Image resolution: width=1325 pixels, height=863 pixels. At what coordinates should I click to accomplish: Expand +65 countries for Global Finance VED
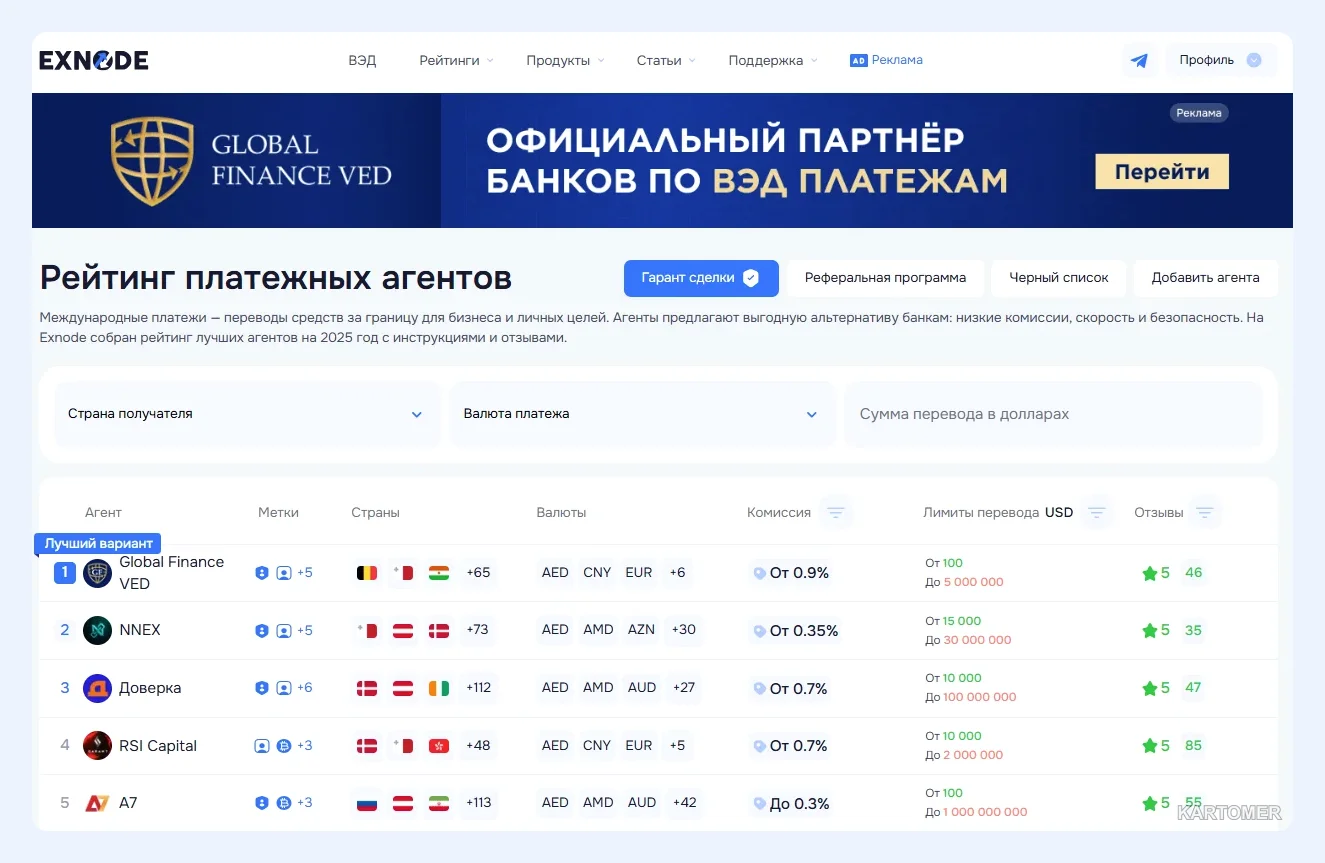click(478, 573)
